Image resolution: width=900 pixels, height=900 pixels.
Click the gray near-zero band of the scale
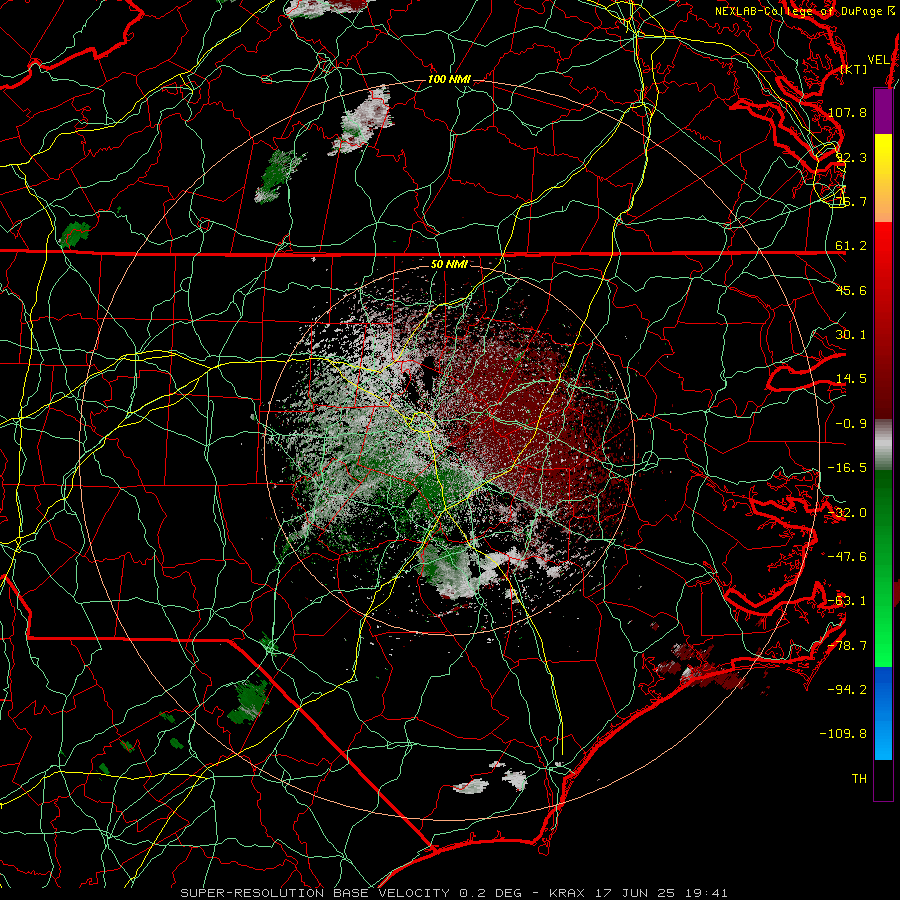(x=883, y=444)
